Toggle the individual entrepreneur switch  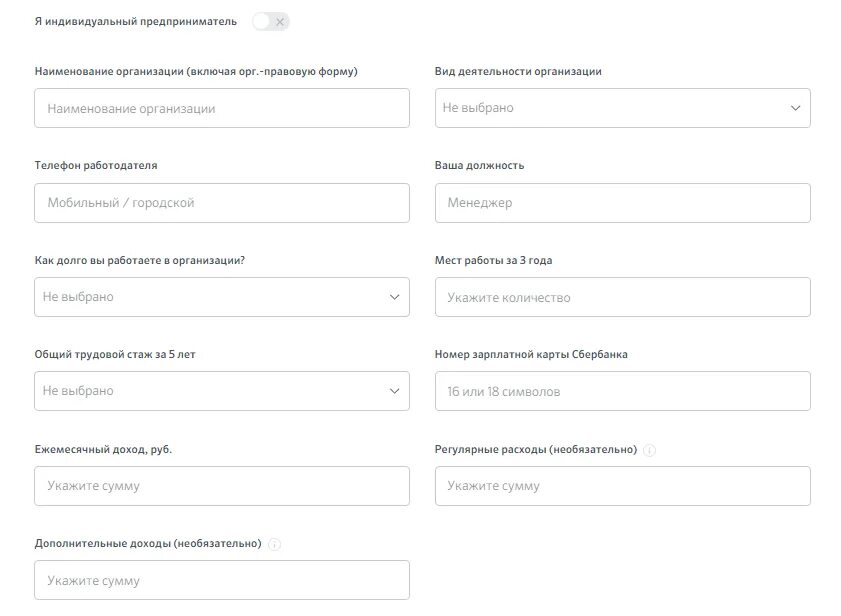click(270, 21)
